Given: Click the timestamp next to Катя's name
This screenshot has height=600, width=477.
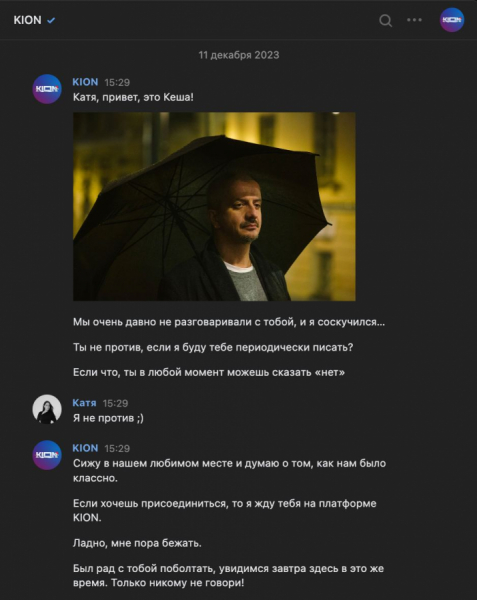Looking at the screenshot, I should [x=115, y=403].
